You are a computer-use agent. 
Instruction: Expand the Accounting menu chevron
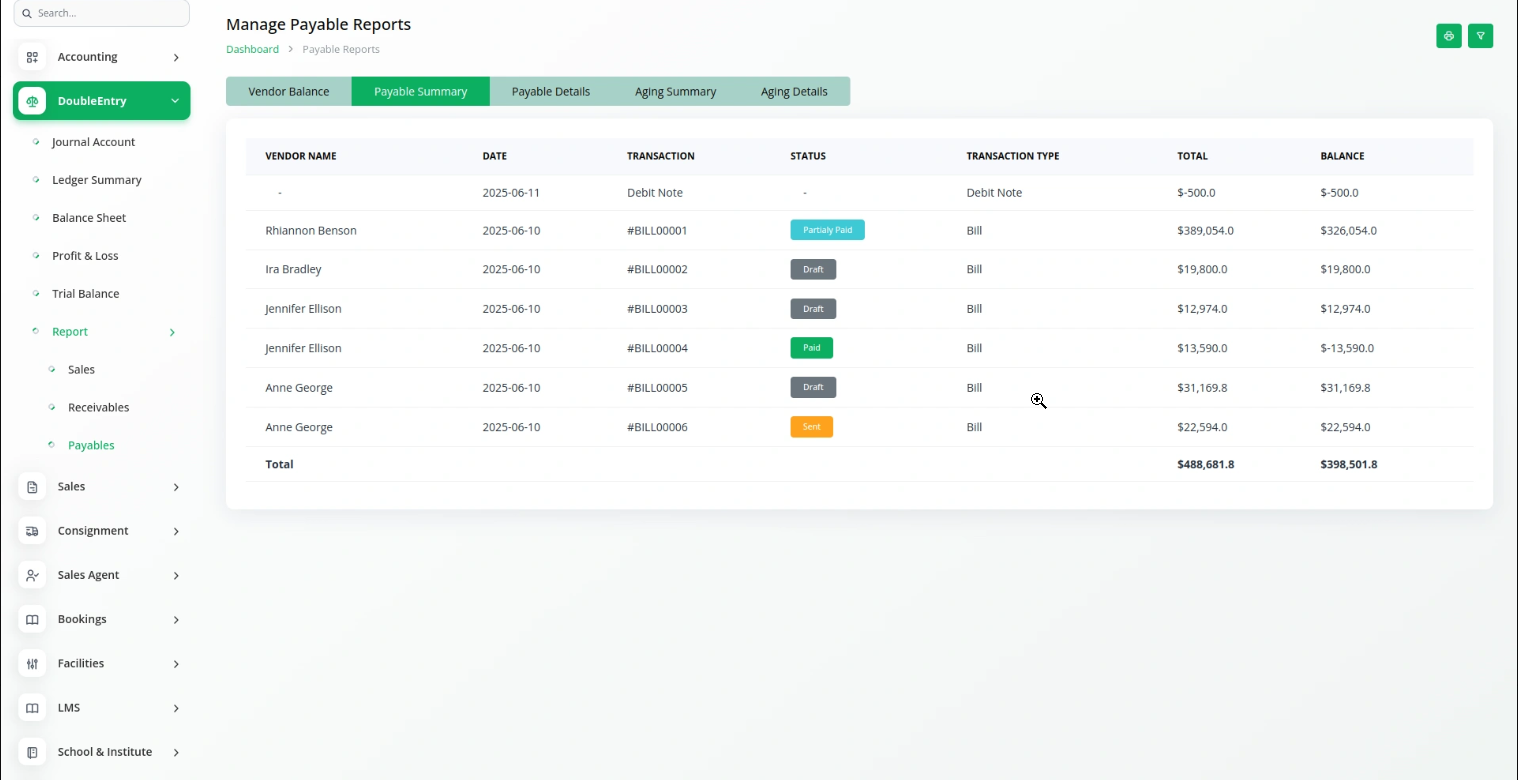pyautogui.click(x=176, y=58)
